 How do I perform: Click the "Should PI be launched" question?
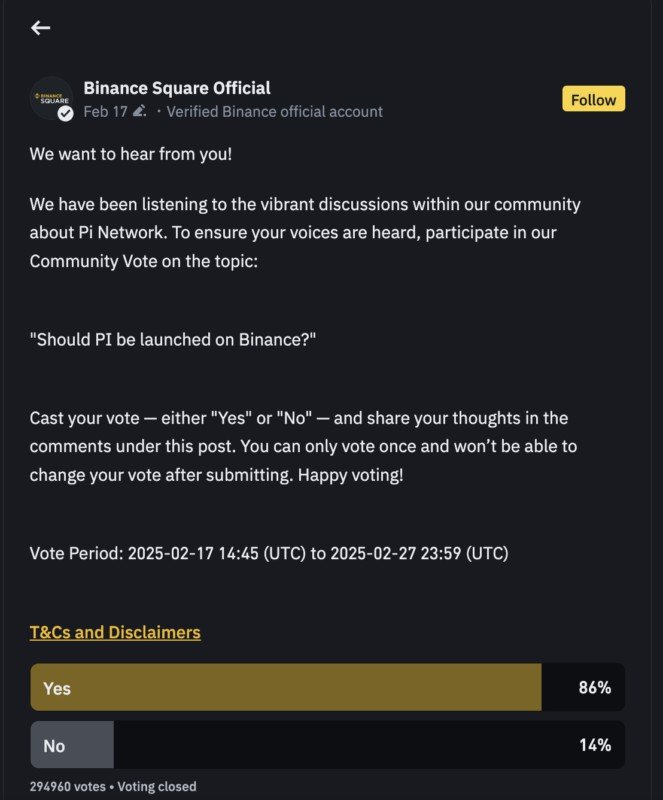[x=173, y=339]
